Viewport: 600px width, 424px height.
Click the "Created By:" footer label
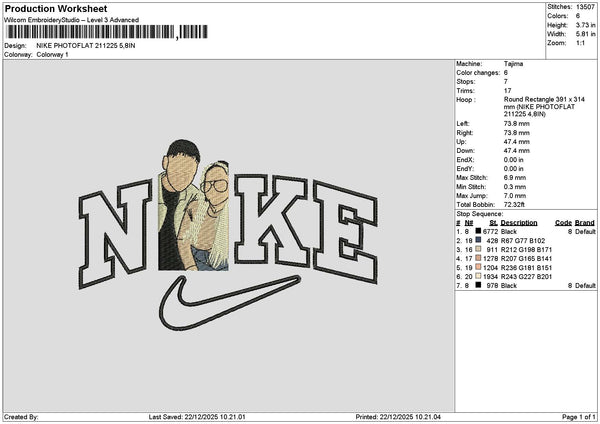pyautogui.click(x=21, y=417)
